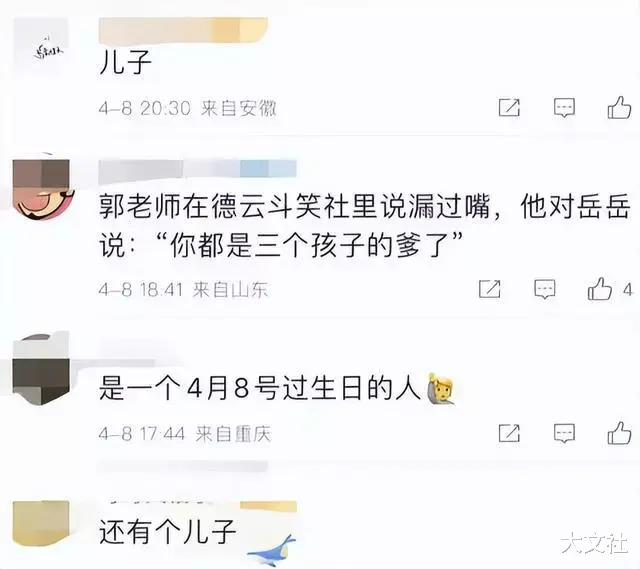Open blurred username above 儿子 comment
Viewport: 640px width, 569px height.
(x=183, y=30)
